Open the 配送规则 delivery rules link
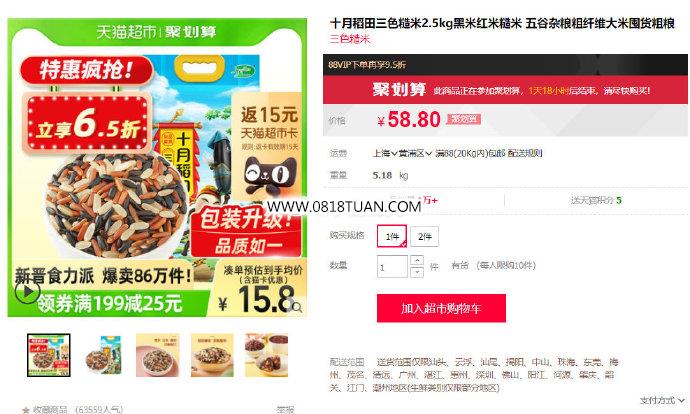The image size is (690, 414). tap(525, 153)
